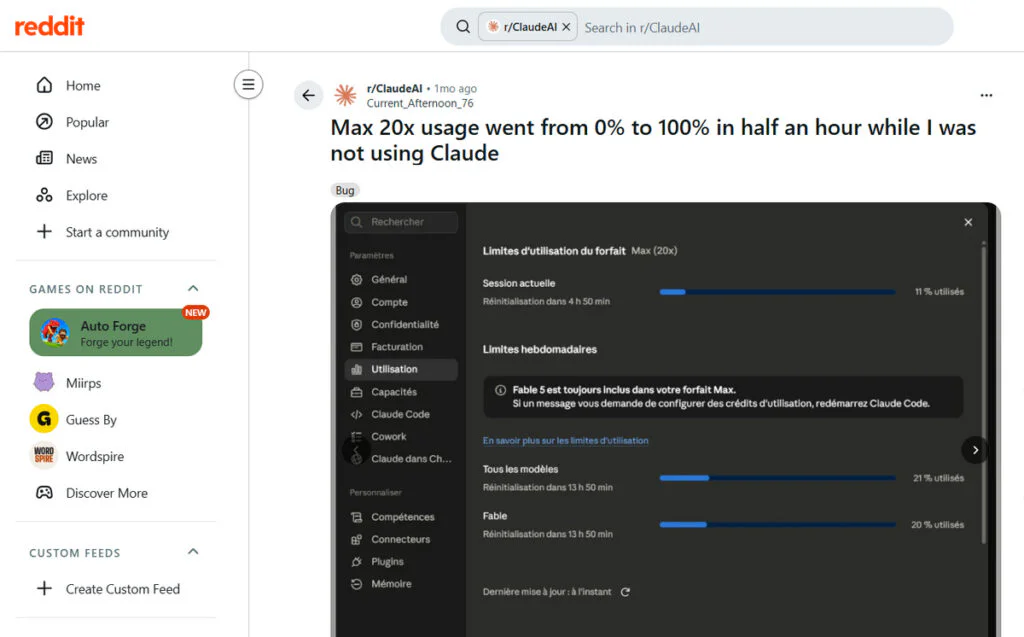Screen dimensions: 1024x637
Task: Click the Discover More gamepad icon
Action: point(44,493)
